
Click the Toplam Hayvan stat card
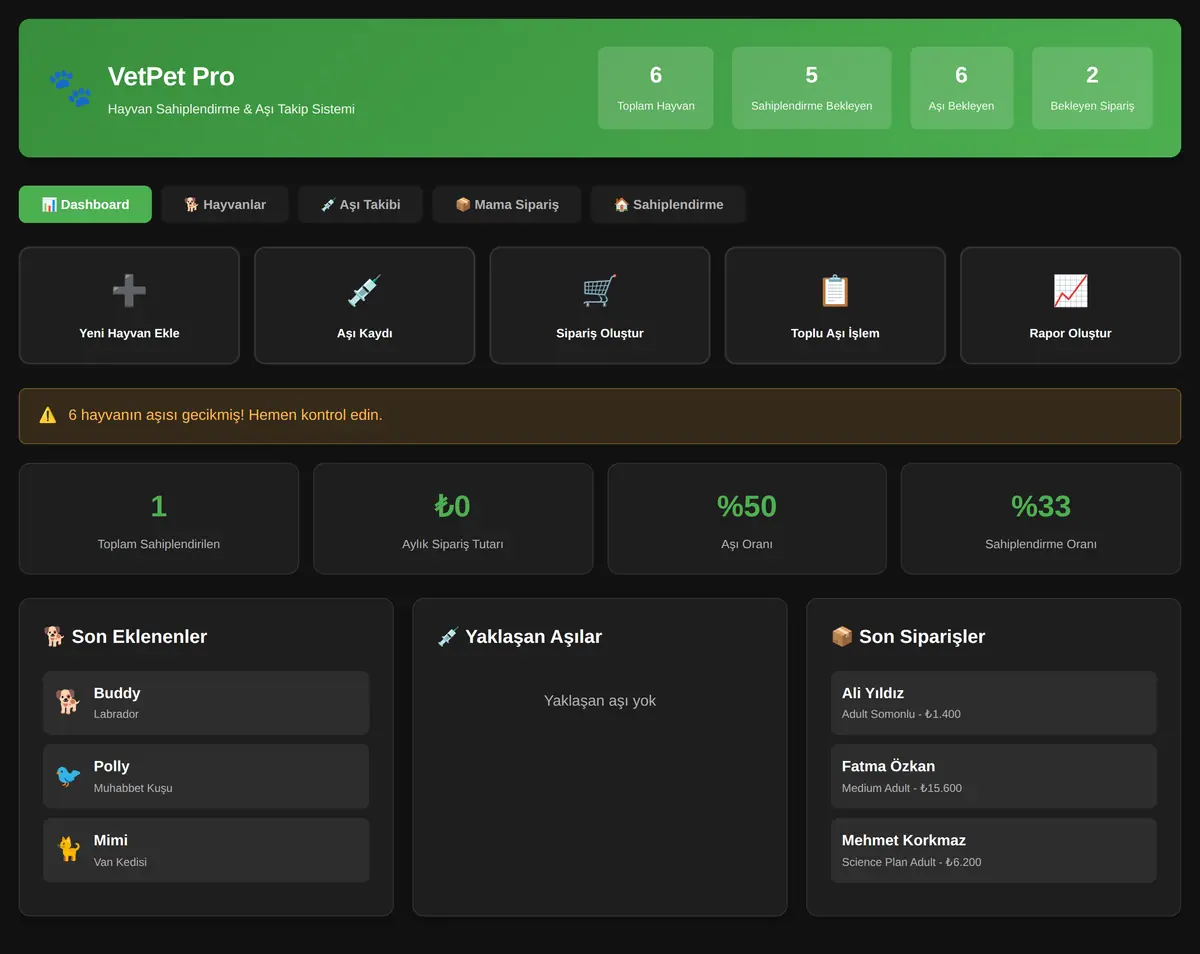coord(656,88)
